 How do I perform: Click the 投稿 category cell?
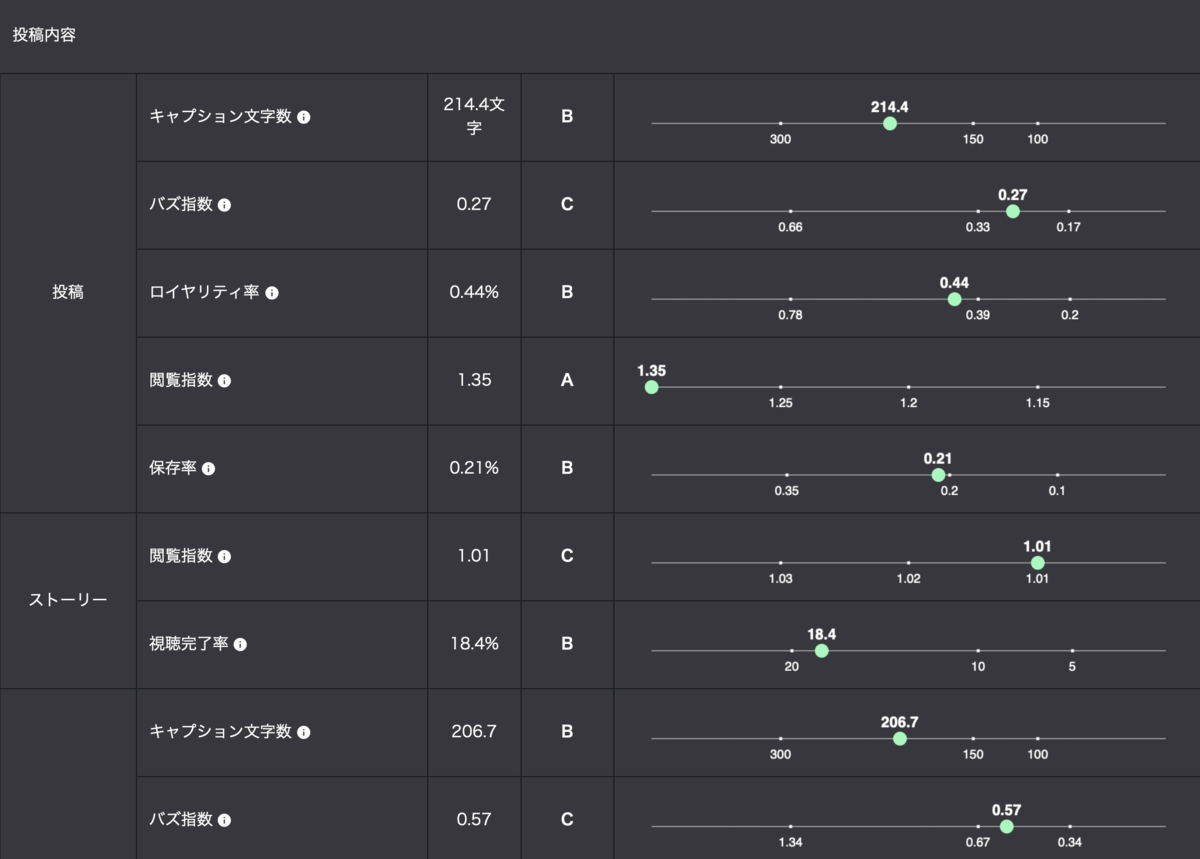coord(67,293)
